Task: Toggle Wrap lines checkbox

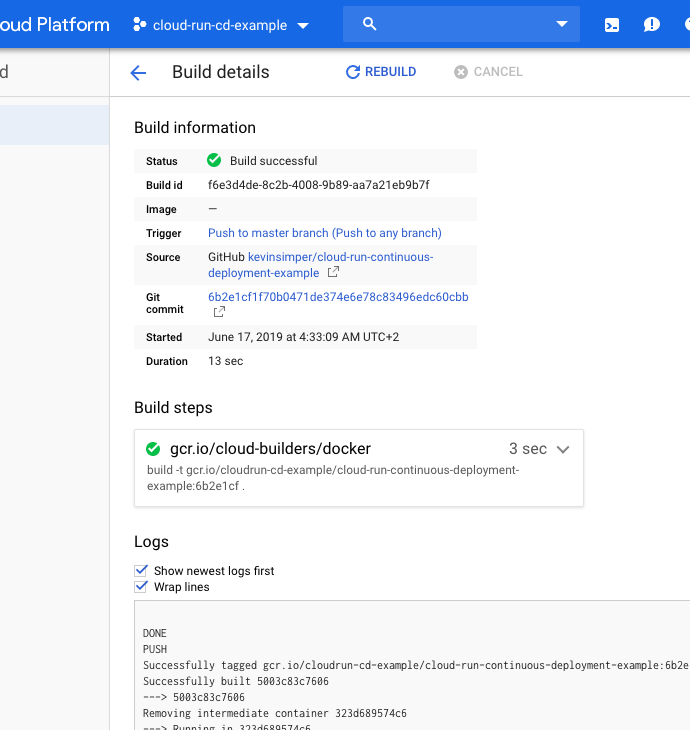Action: tap(141, 587)
